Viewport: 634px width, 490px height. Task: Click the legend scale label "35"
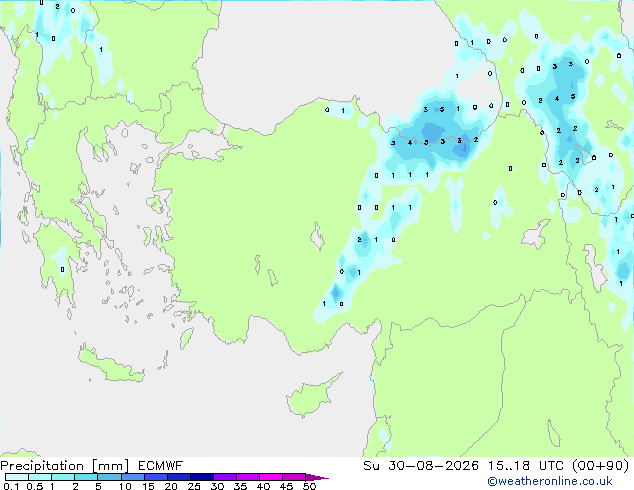[240, 486]
